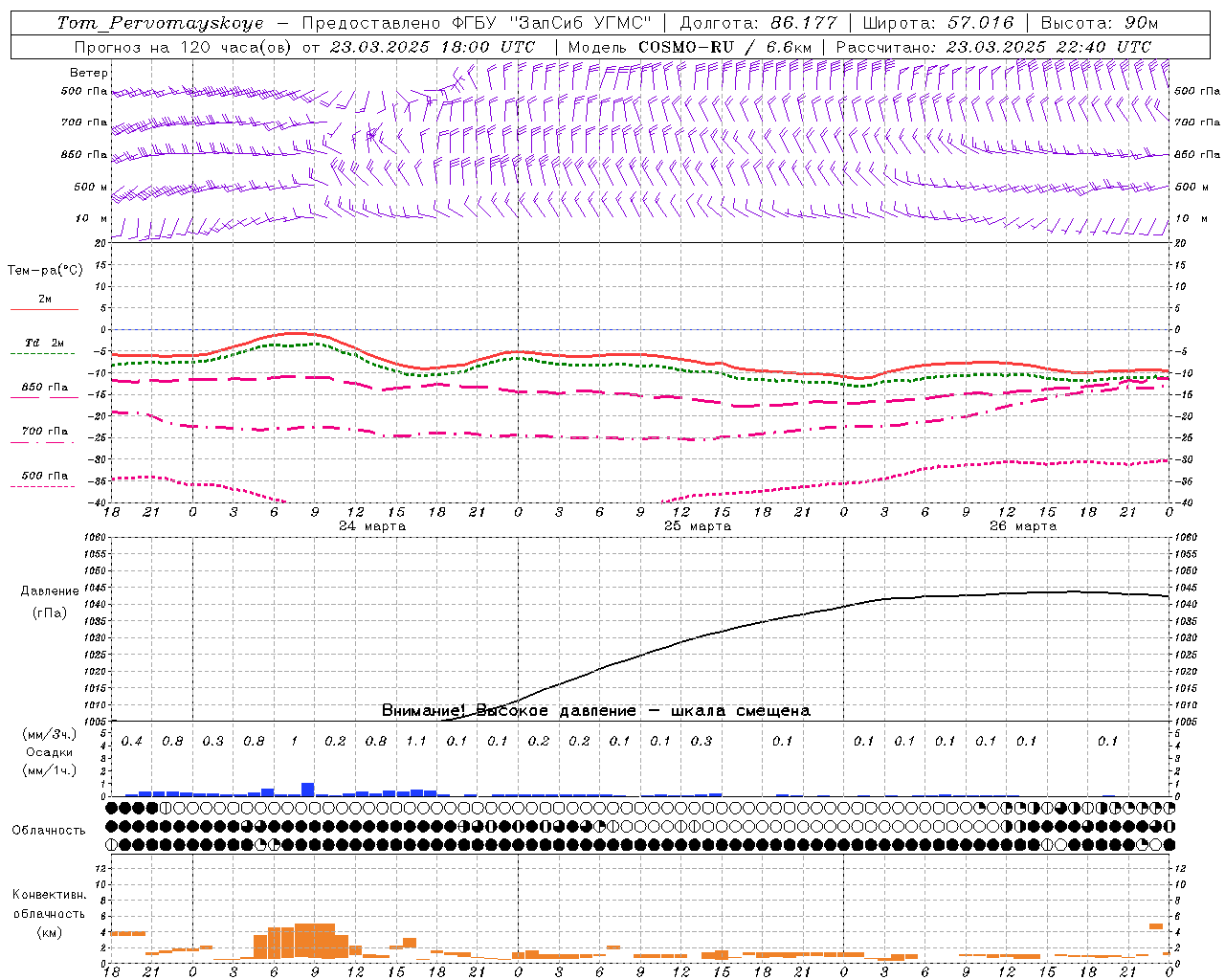
Task: Click the 26 марта date label
Action: click(x=1023, y=526)
